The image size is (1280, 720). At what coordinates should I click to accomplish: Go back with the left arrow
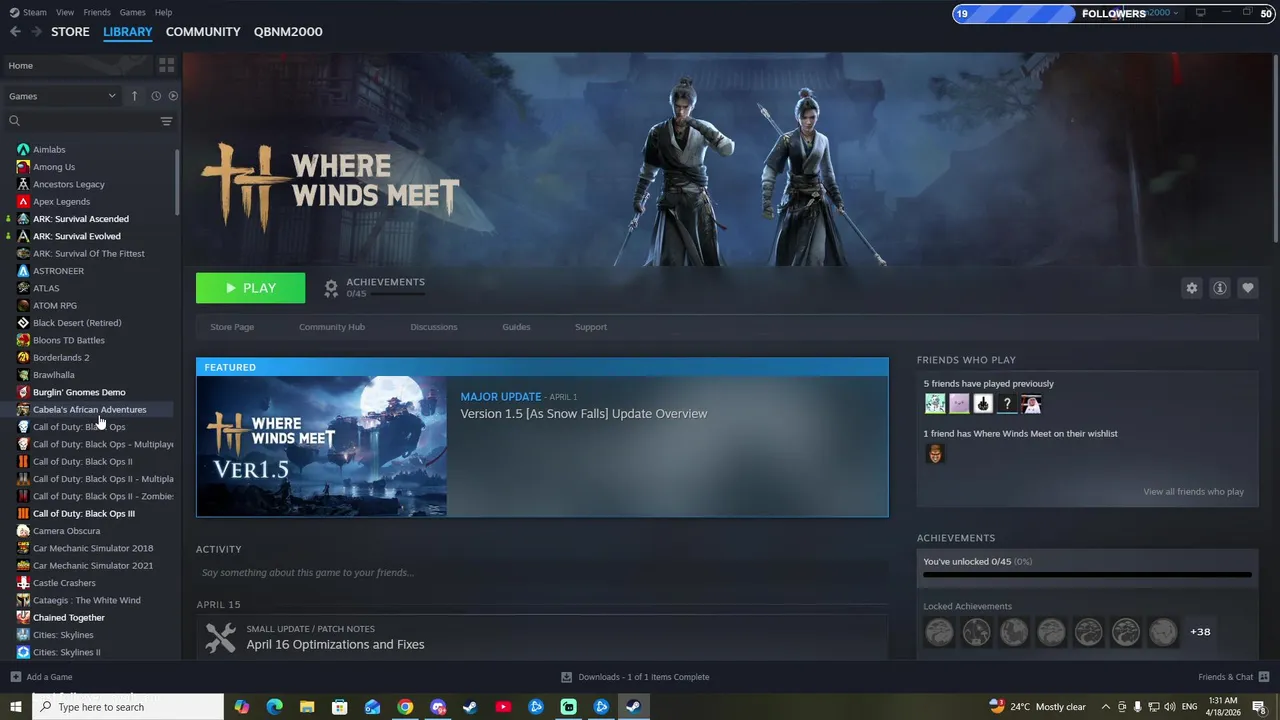click(x=15, y=32)
